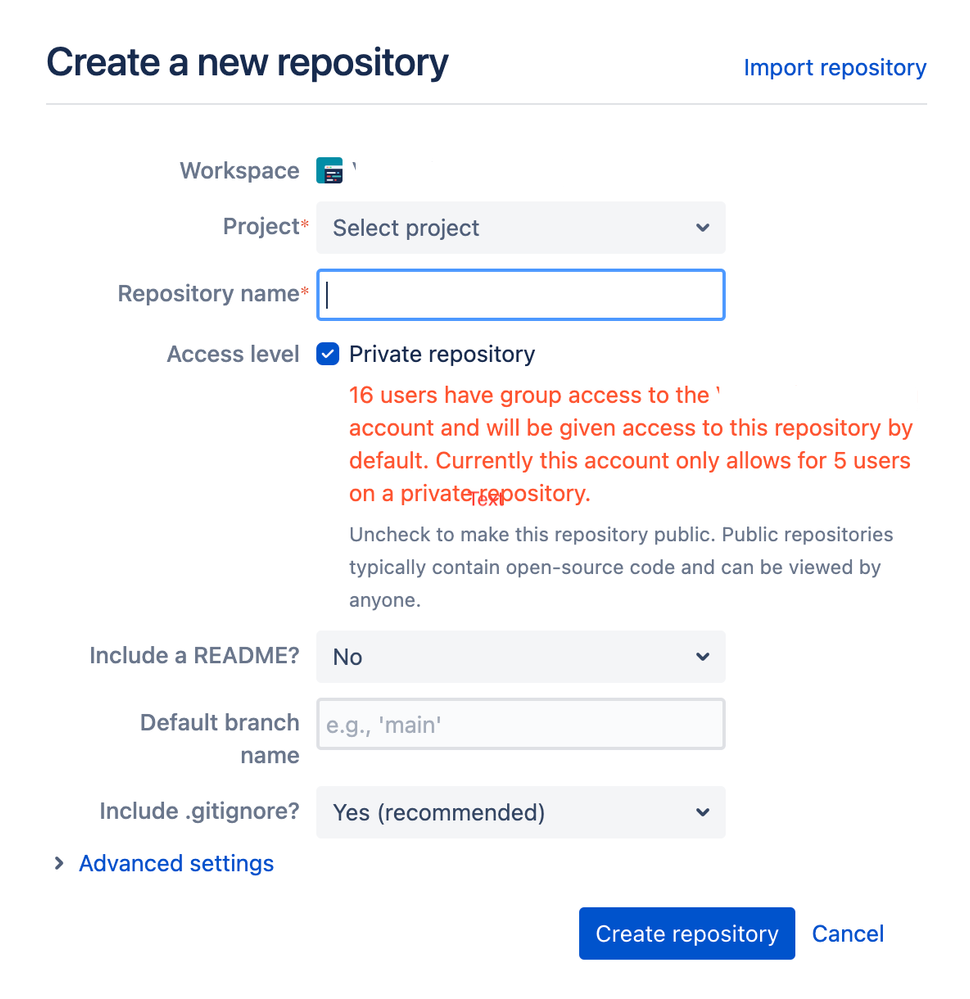
Task: Click the arrow icon beside Advanced settings
Action: [x=59, y=863]
